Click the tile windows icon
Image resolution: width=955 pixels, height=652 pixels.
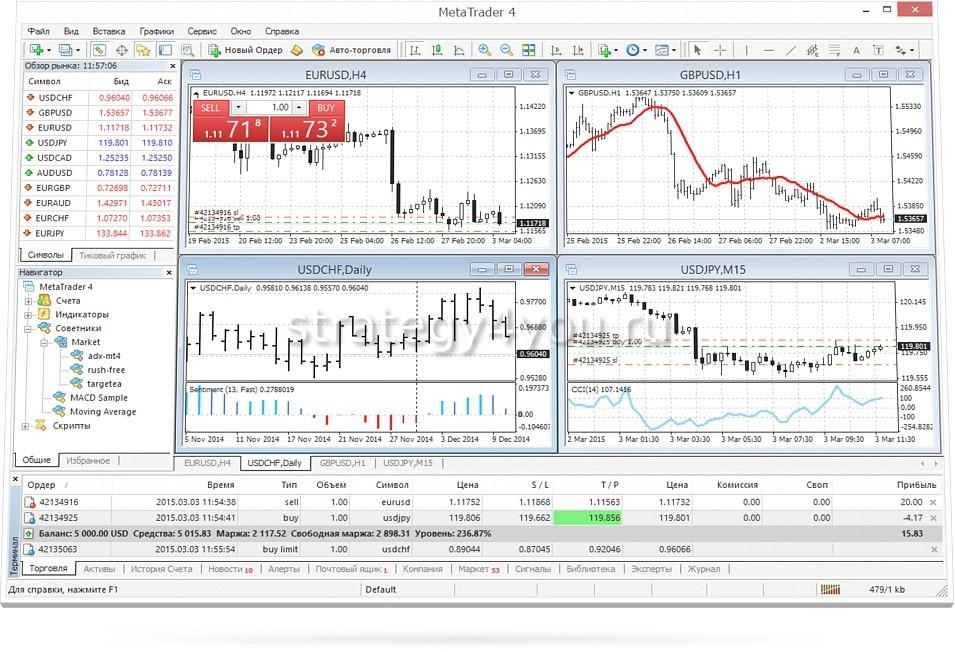(529, 50)
